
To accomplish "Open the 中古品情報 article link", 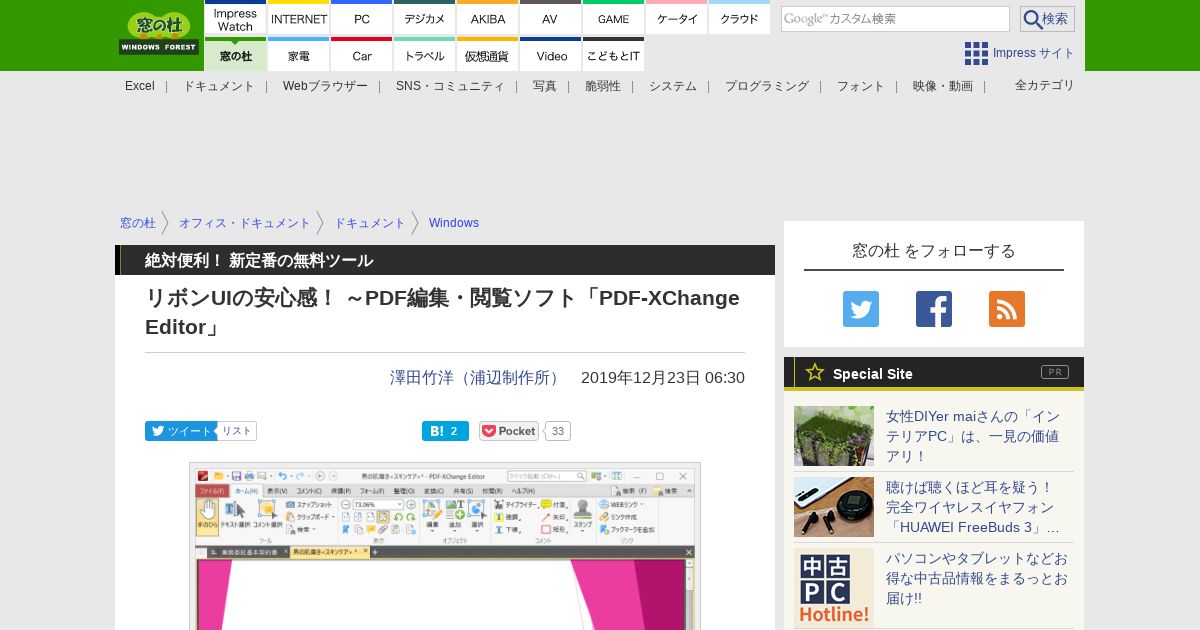I will (x=977, y=578).
